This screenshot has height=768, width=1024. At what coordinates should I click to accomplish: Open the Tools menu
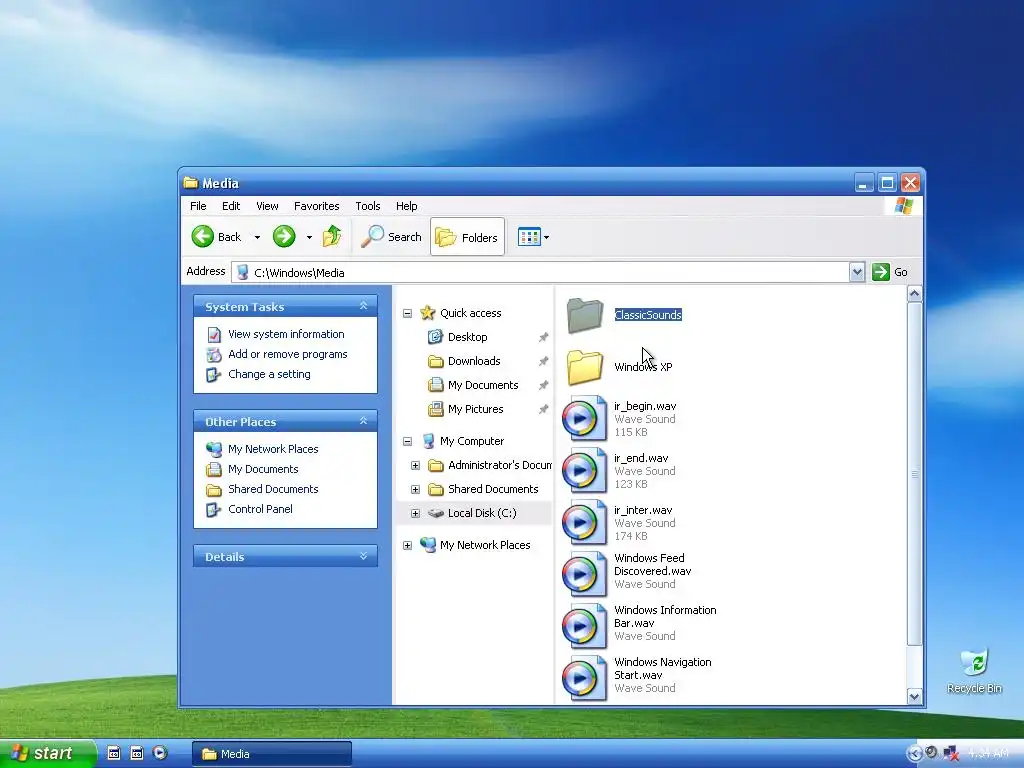click(x=368, y=206)
